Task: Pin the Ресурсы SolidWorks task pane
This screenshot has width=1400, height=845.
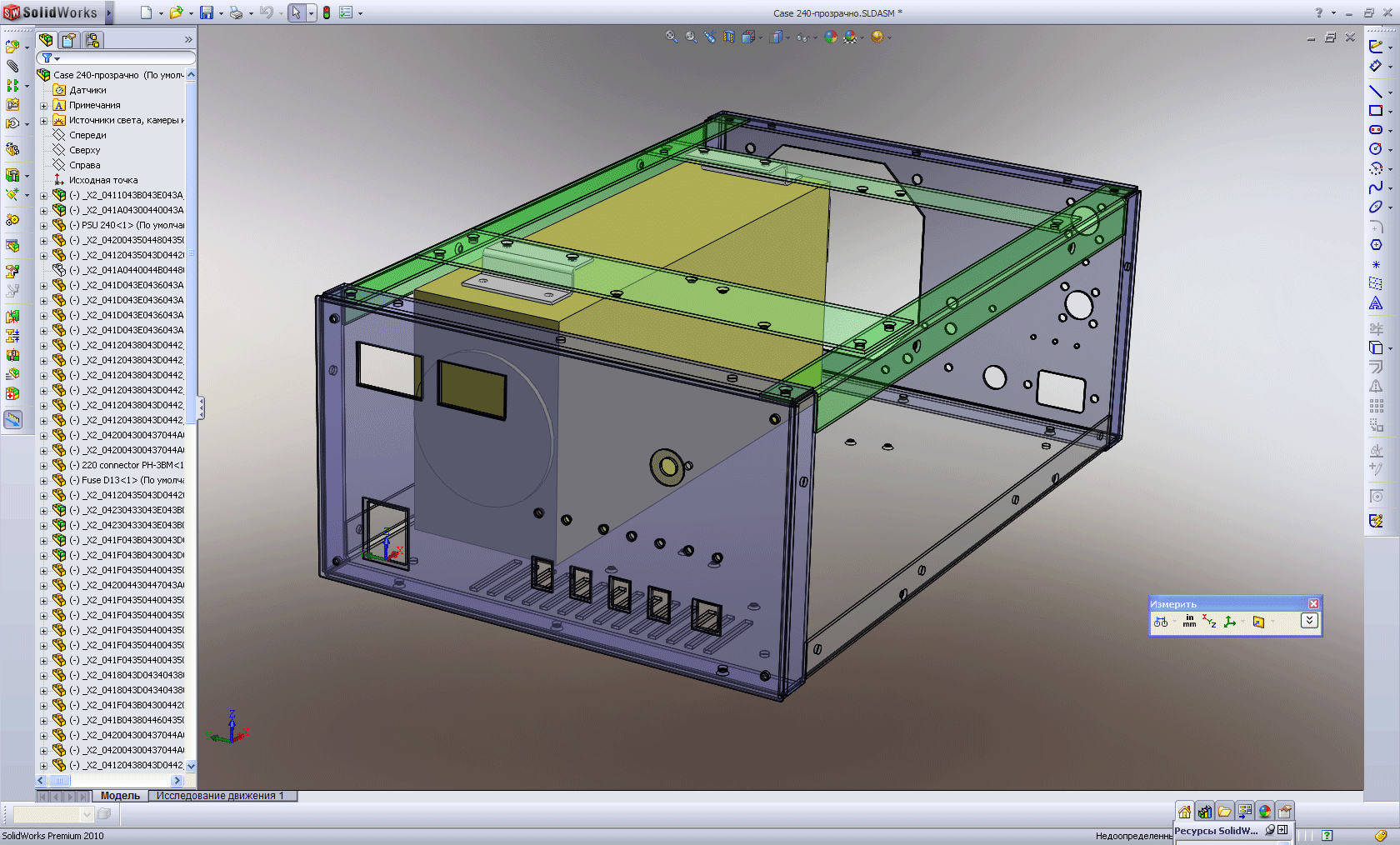Action: tap(1270, 830)
